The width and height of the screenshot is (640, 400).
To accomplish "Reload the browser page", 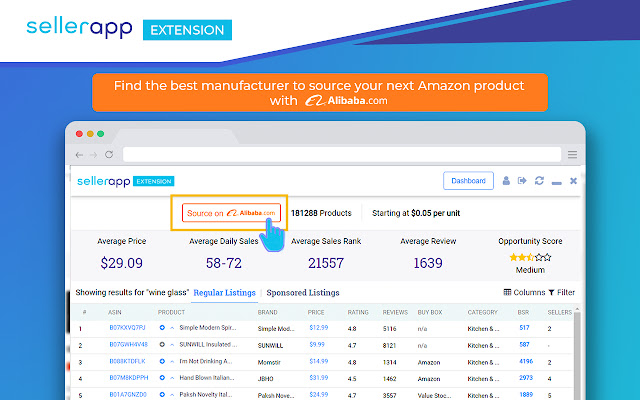I will point(109,155).
